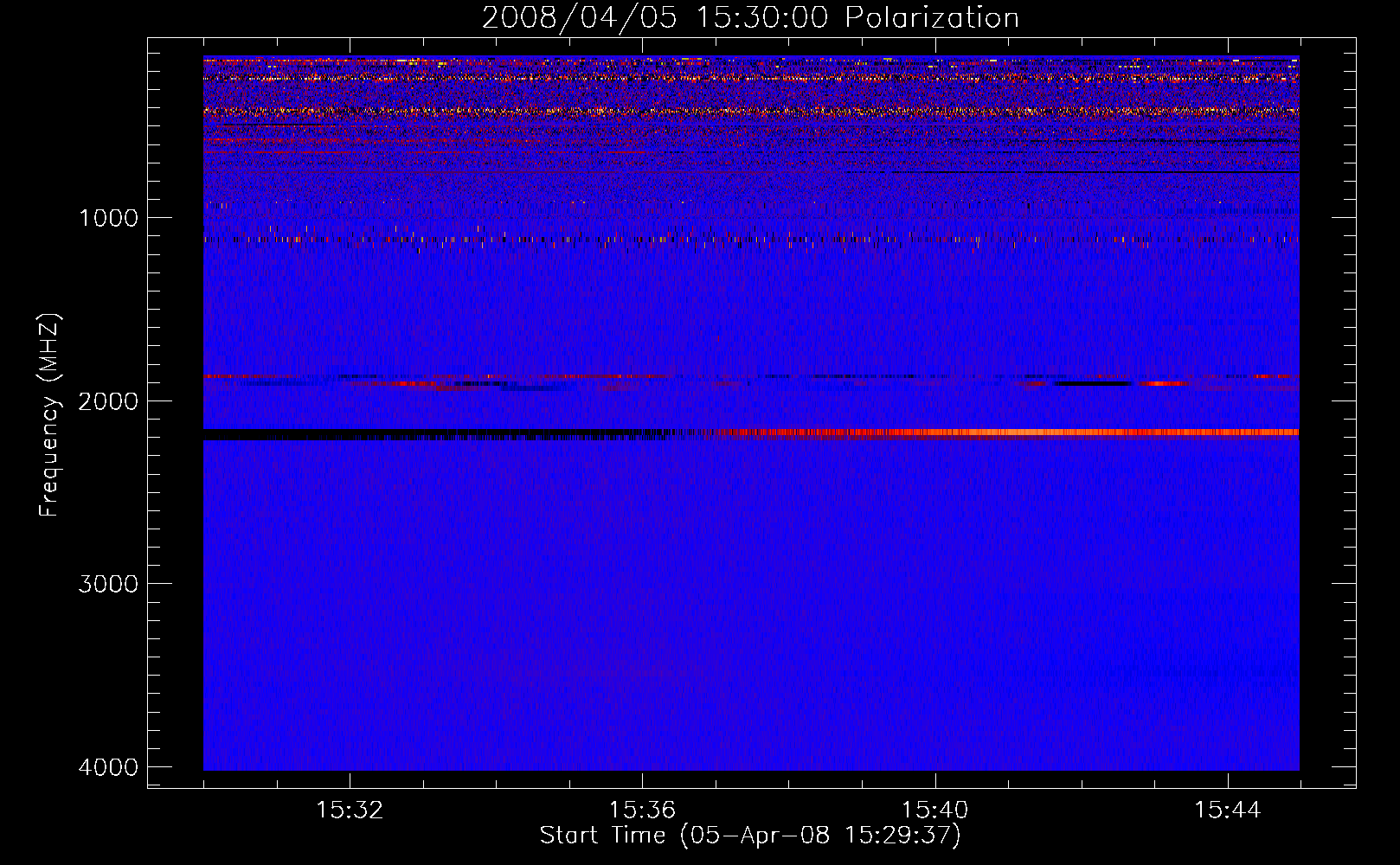Screen dimensions: 1400x865
Task: Click the plot title '2008/04/05 15:30:00 Polarization'
Action: point(749,18)
